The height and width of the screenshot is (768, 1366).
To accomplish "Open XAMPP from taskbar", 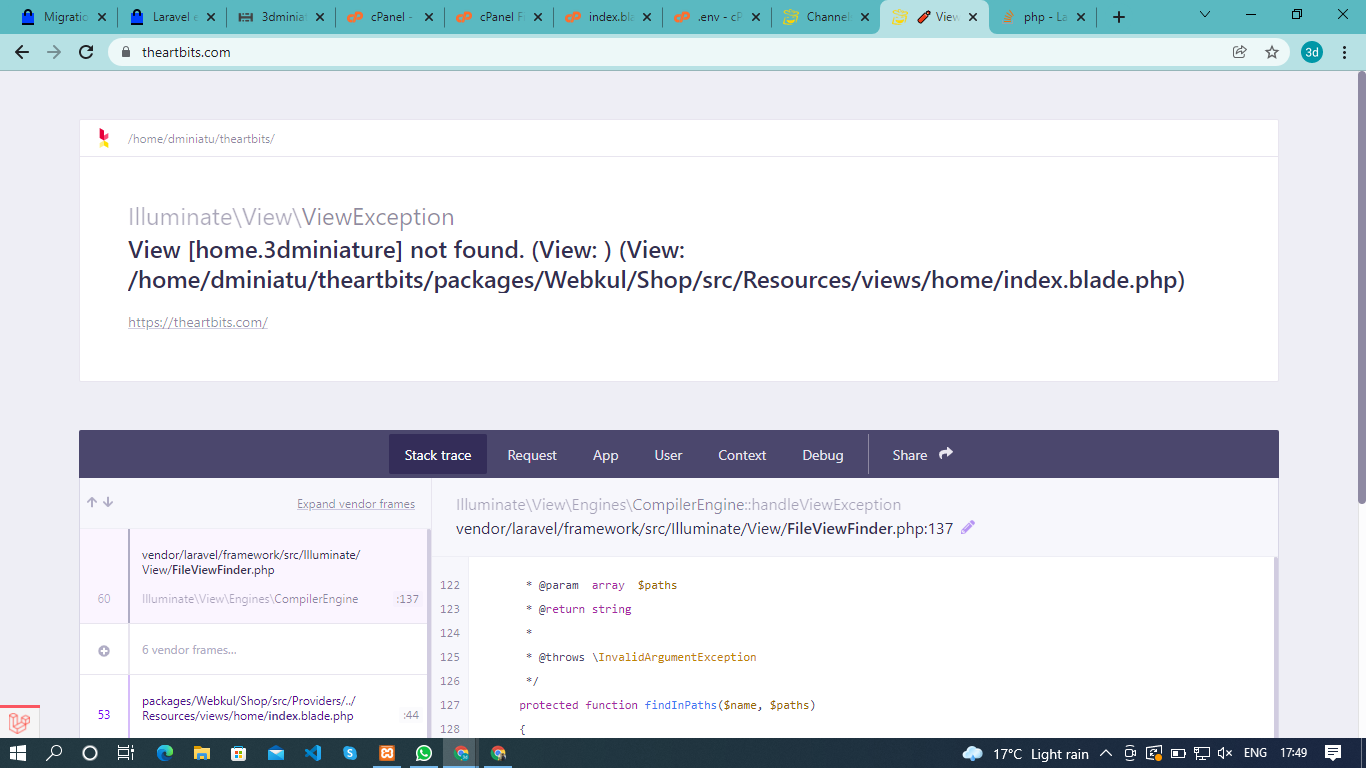I will pos(387,753).
